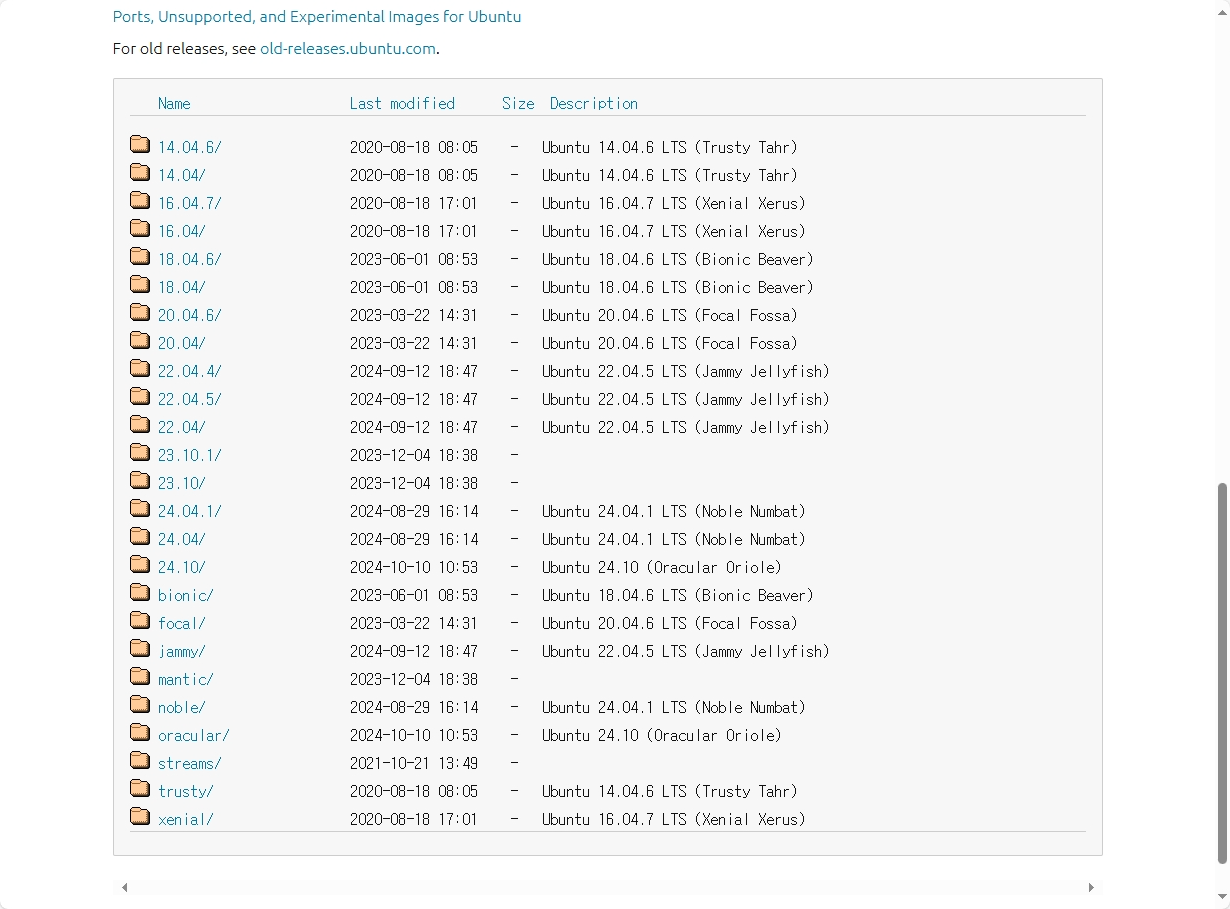Click folder icon next to jammy/

tap(140, 648)
